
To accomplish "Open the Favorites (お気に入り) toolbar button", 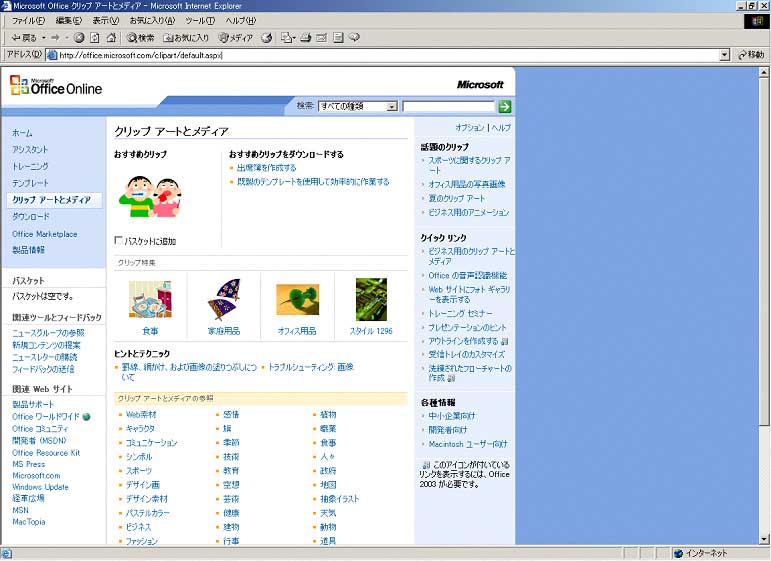I will (186, 37).
